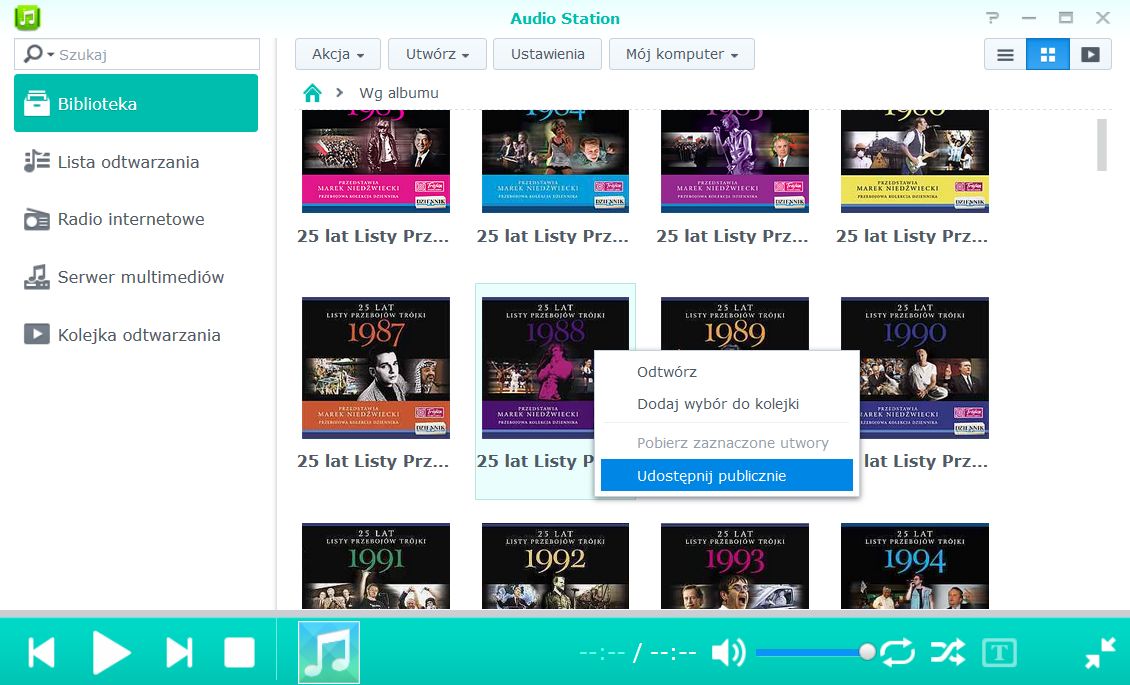Select the 1984 album cover
Viewport: 1130px width, 685px height.
click(x=555, y=161)
